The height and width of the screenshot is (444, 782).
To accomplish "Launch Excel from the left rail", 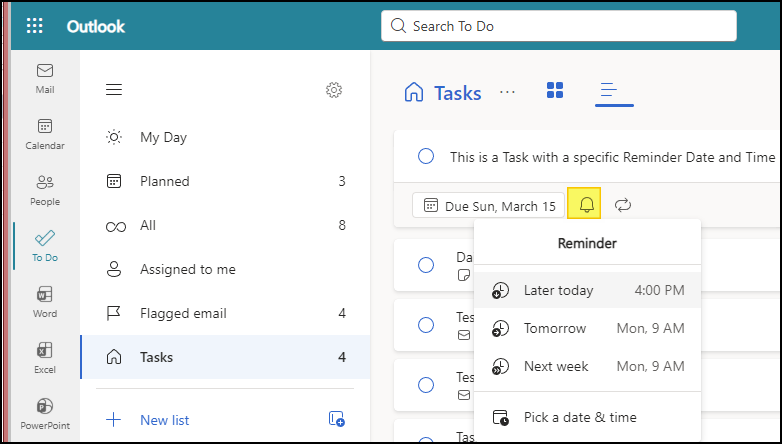I will (45, 358).
